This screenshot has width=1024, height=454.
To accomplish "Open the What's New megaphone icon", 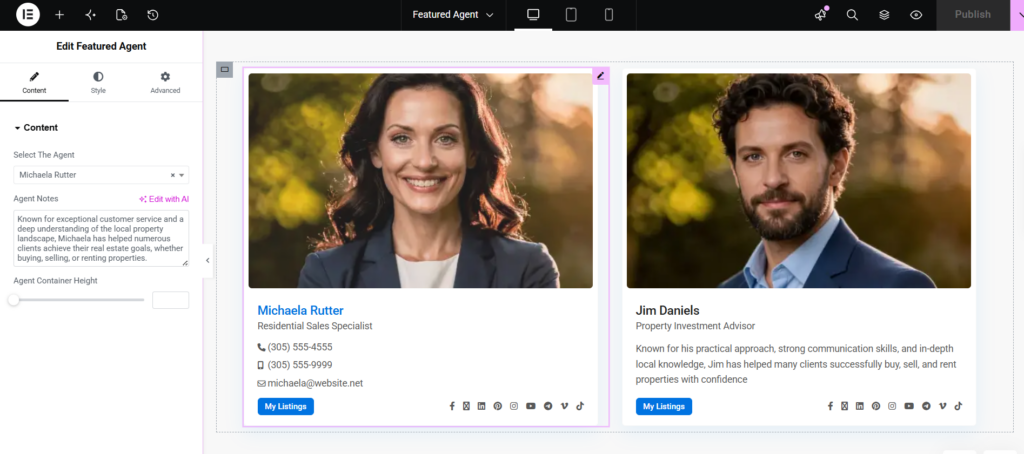I will coord(821,14).
